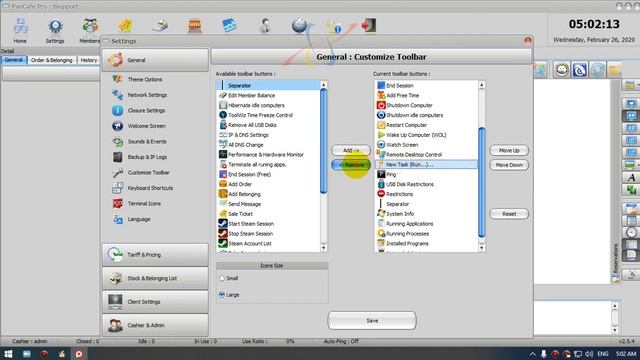Select Restrictions in current toolbar buttons

coord(427,194)
